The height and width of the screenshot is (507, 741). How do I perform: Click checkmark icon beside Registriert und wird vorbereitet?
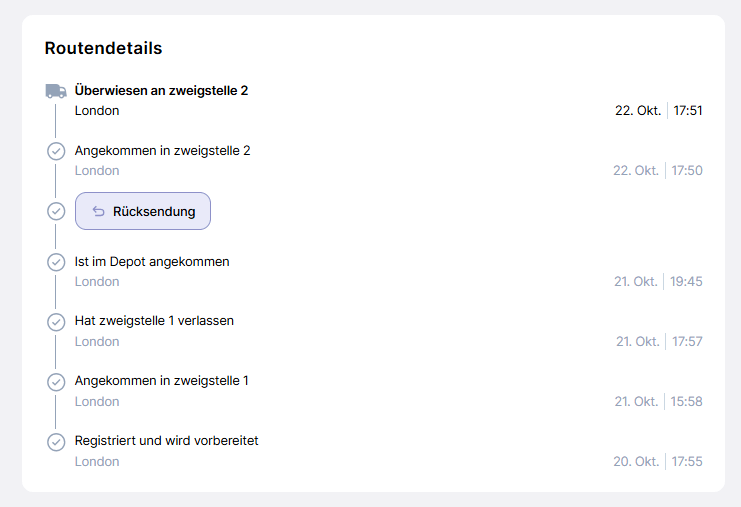click(56, 442)
